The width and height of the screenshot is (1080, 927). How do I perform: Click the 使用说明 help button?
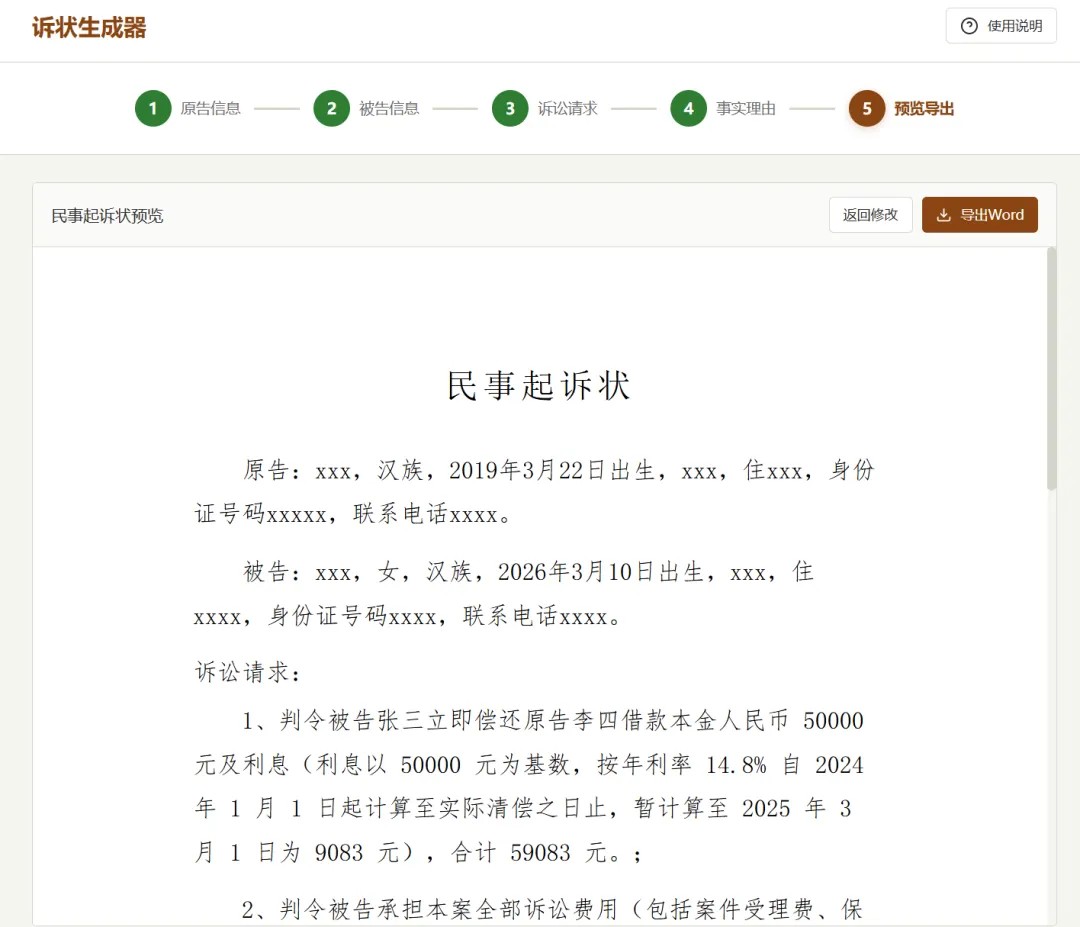pyautogui.click(x=1001, y=26)
